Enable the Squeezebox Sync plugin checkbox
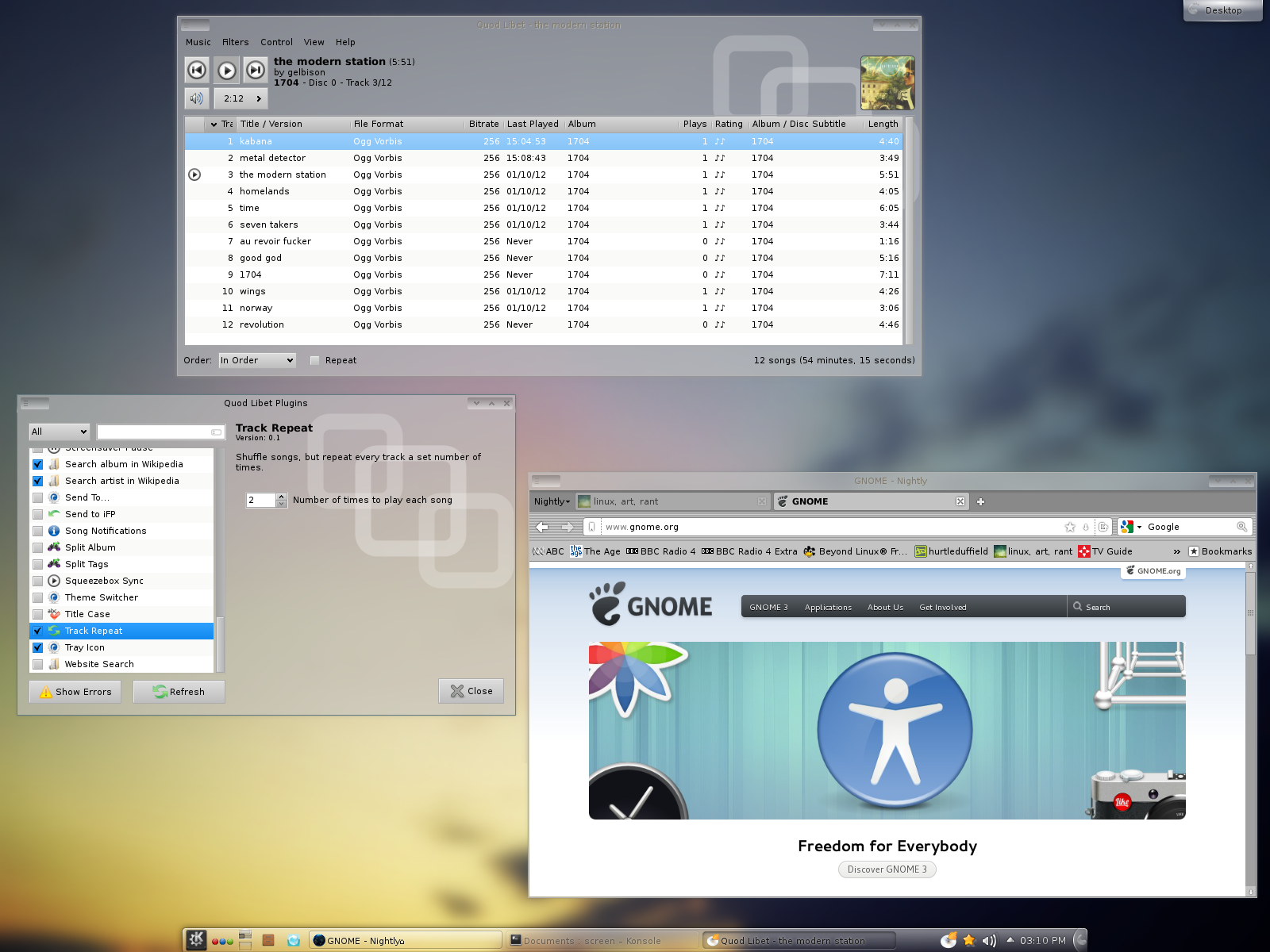 37,581
